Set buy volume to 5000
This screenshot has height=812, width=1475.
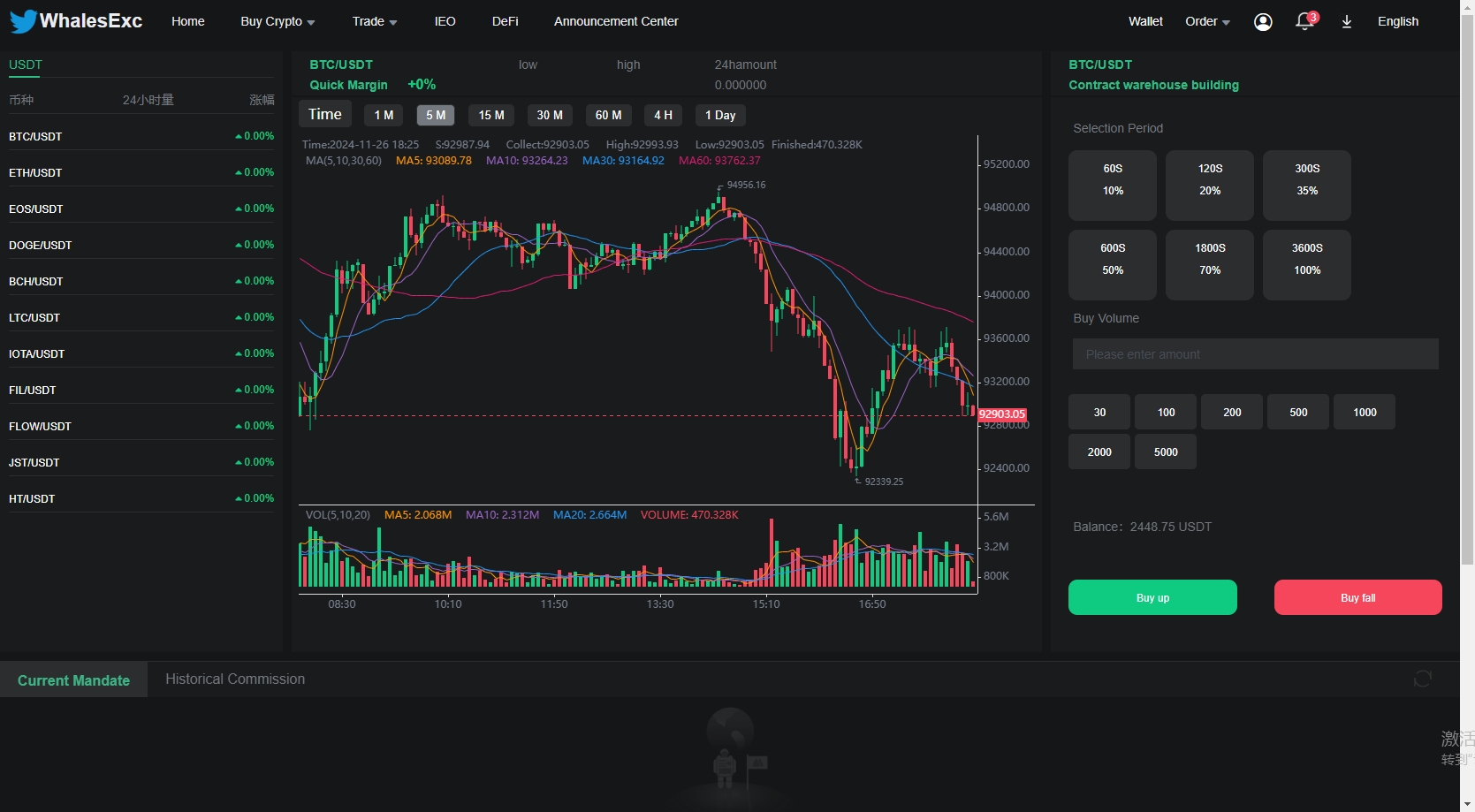click(1166, 452)
